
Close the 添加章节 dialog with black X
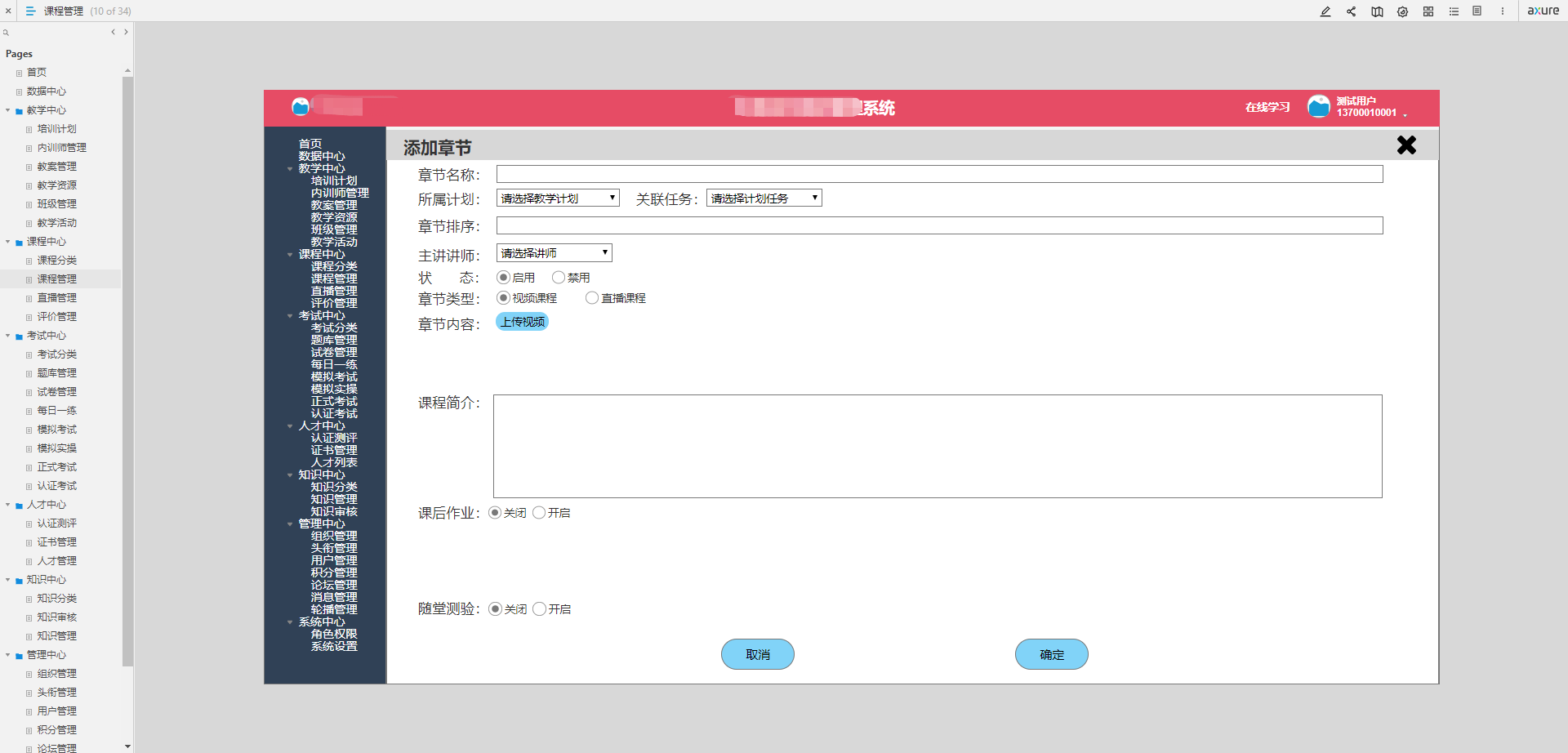(1406, 145)
